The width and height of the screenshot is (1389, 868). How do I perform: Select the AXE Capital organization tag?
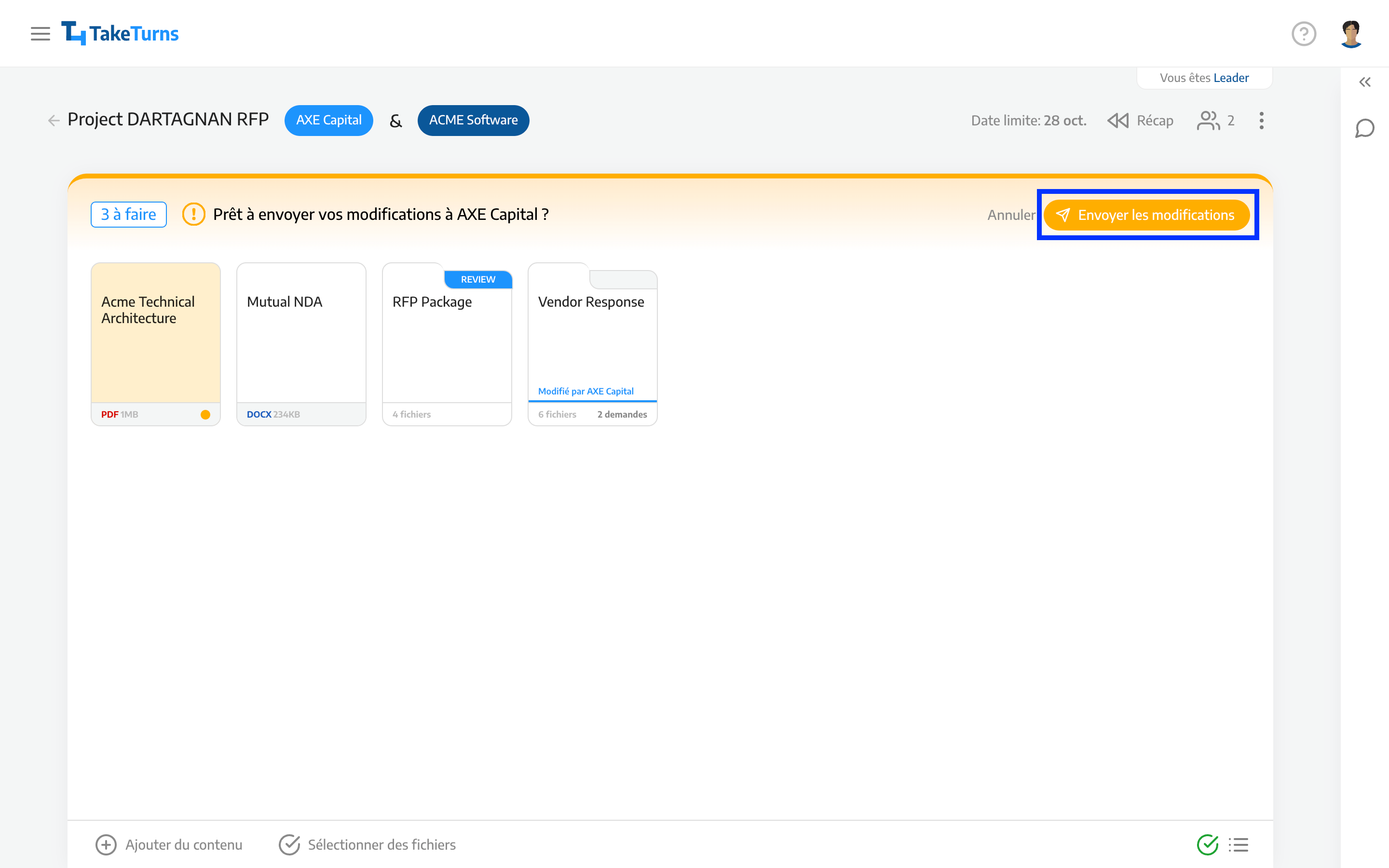tap(330, 120)
